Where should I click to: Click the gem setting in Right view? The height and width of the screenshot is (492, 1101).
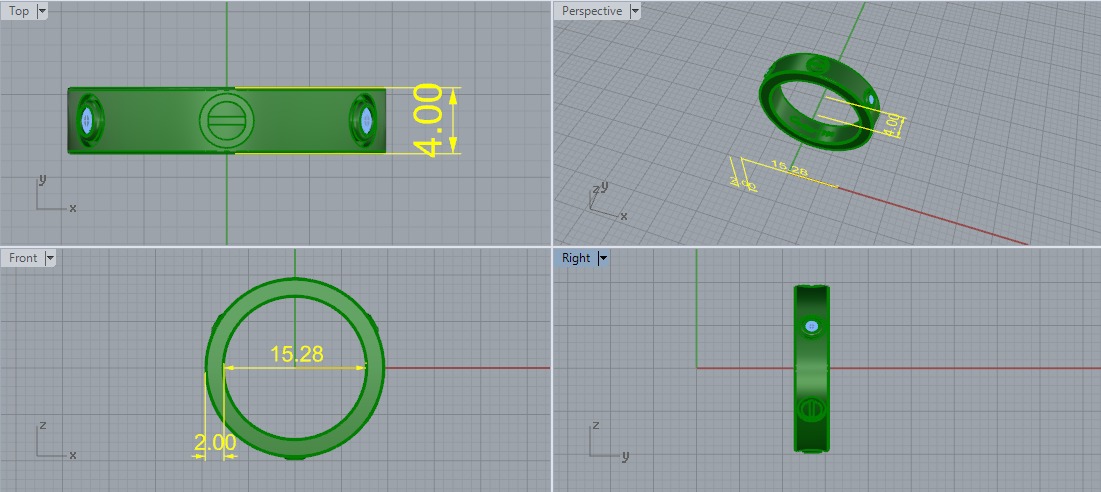812,326
